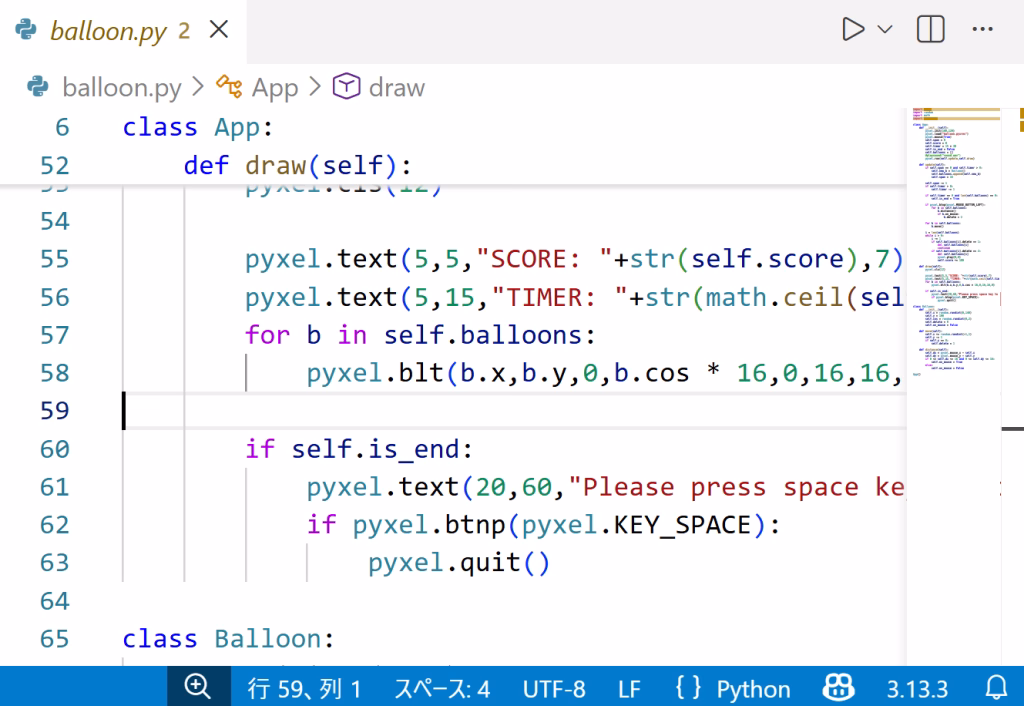Run the Python file with play button
This screenshot has width=1024, height=706.
852,30
